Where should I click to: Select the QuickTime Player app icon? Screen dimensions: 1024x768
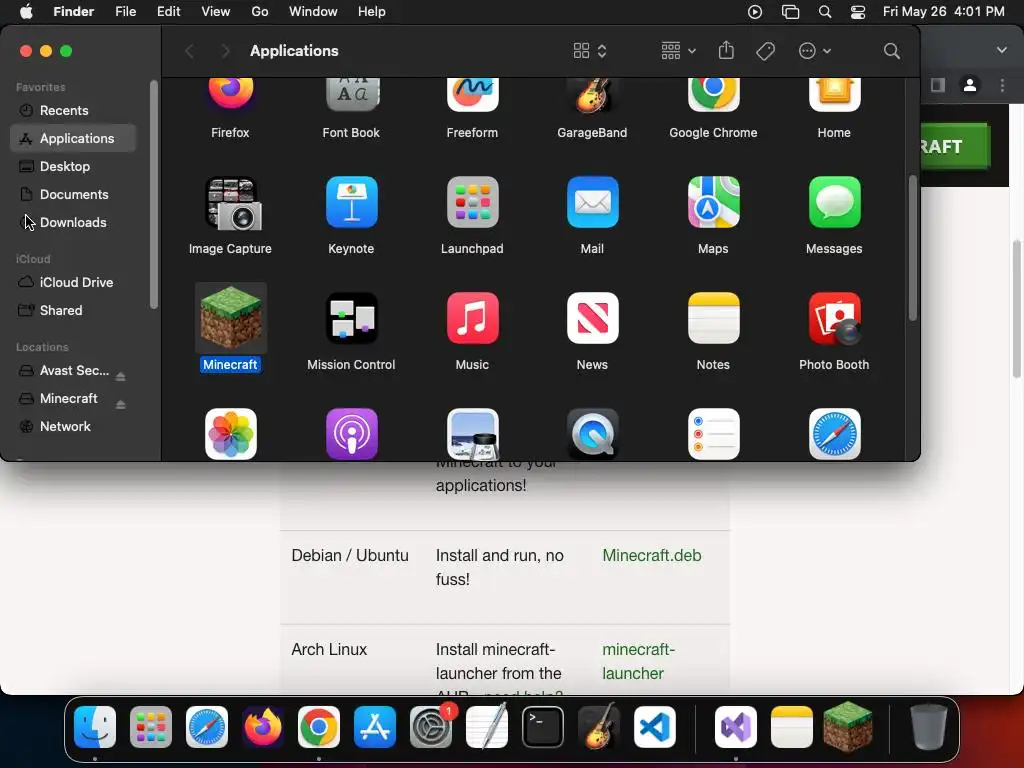(592, 434)
